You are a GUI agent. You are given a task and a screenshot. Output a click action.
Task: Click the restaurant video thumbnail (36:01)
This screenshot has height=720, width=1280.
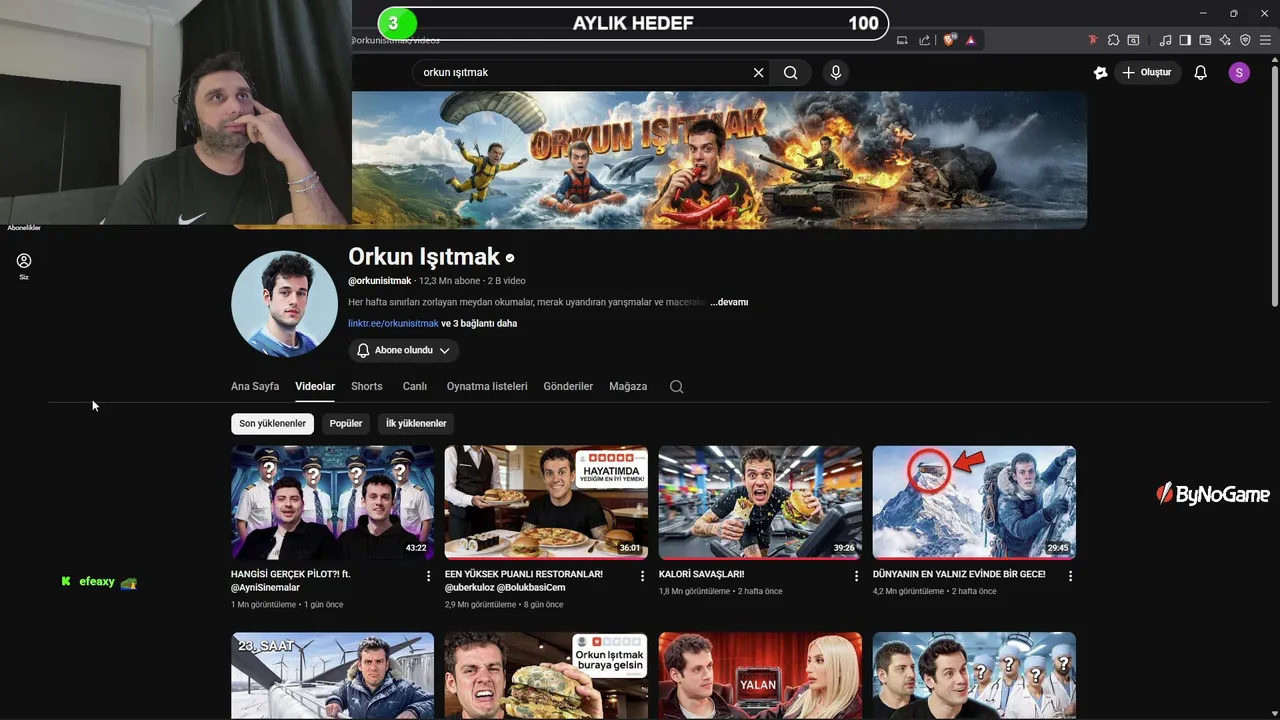[546, 502]
